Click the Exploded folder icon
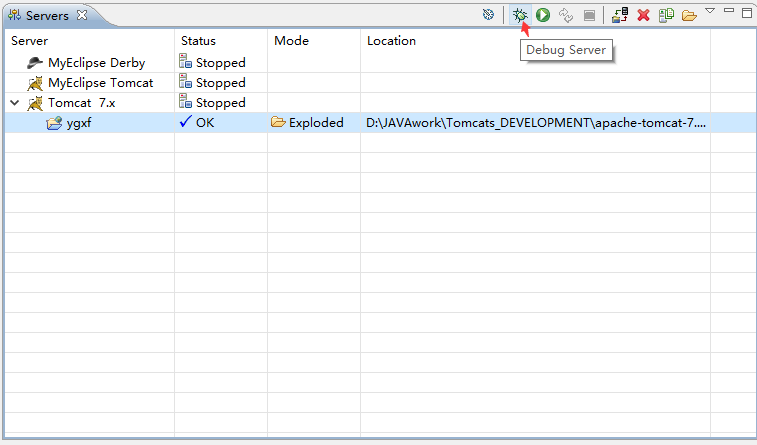757x445 pixels. click(278, 122)
